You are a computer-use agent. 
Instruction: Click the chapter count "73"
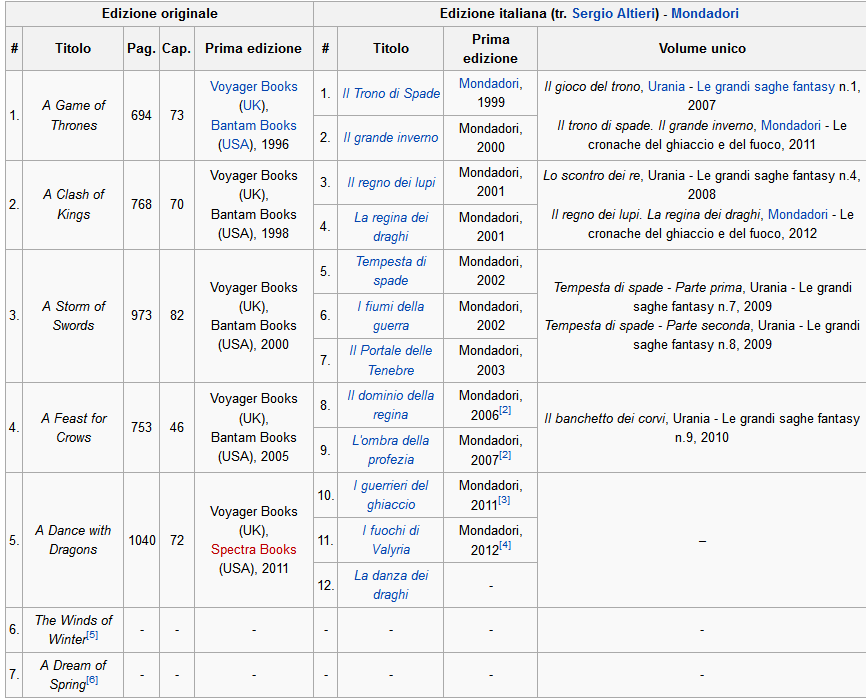coord(177,115)
